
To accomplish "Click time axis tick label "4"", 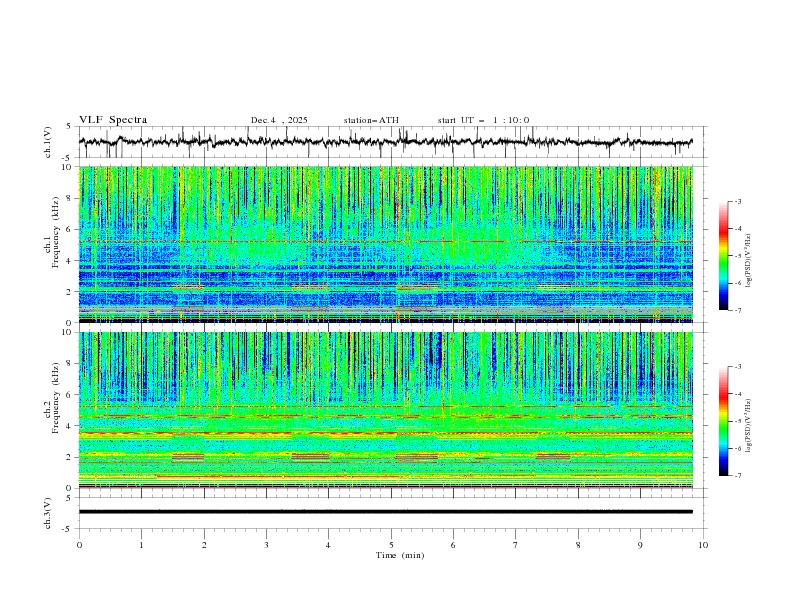I will [329, 545].
